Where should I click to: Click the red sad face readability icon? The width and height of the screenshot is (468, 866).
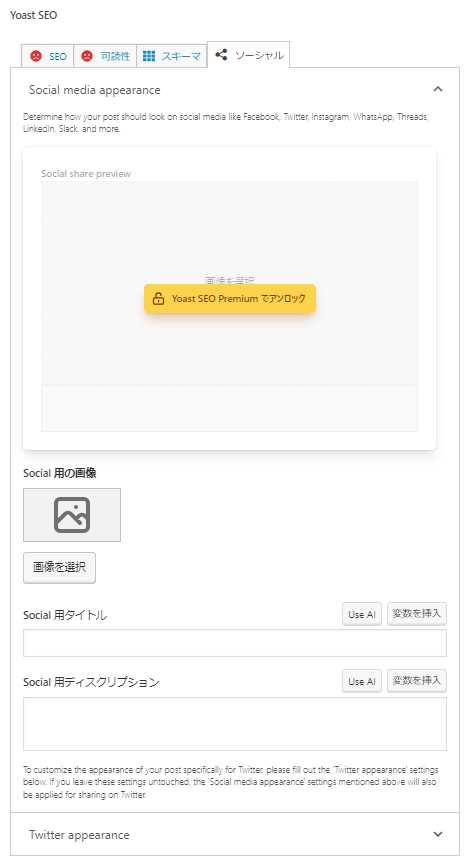pos(87,56)
